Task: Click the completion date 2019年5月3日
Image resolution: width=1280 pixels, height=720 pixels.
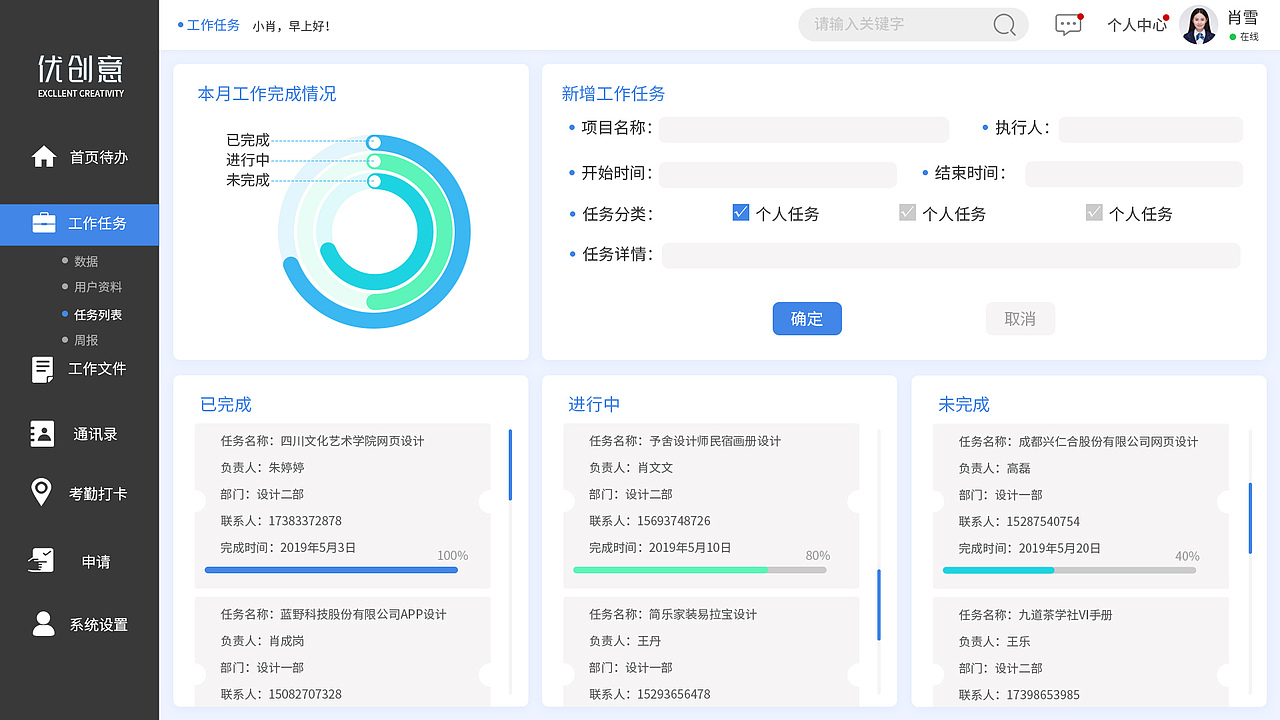Action: [x=318, y=548]
